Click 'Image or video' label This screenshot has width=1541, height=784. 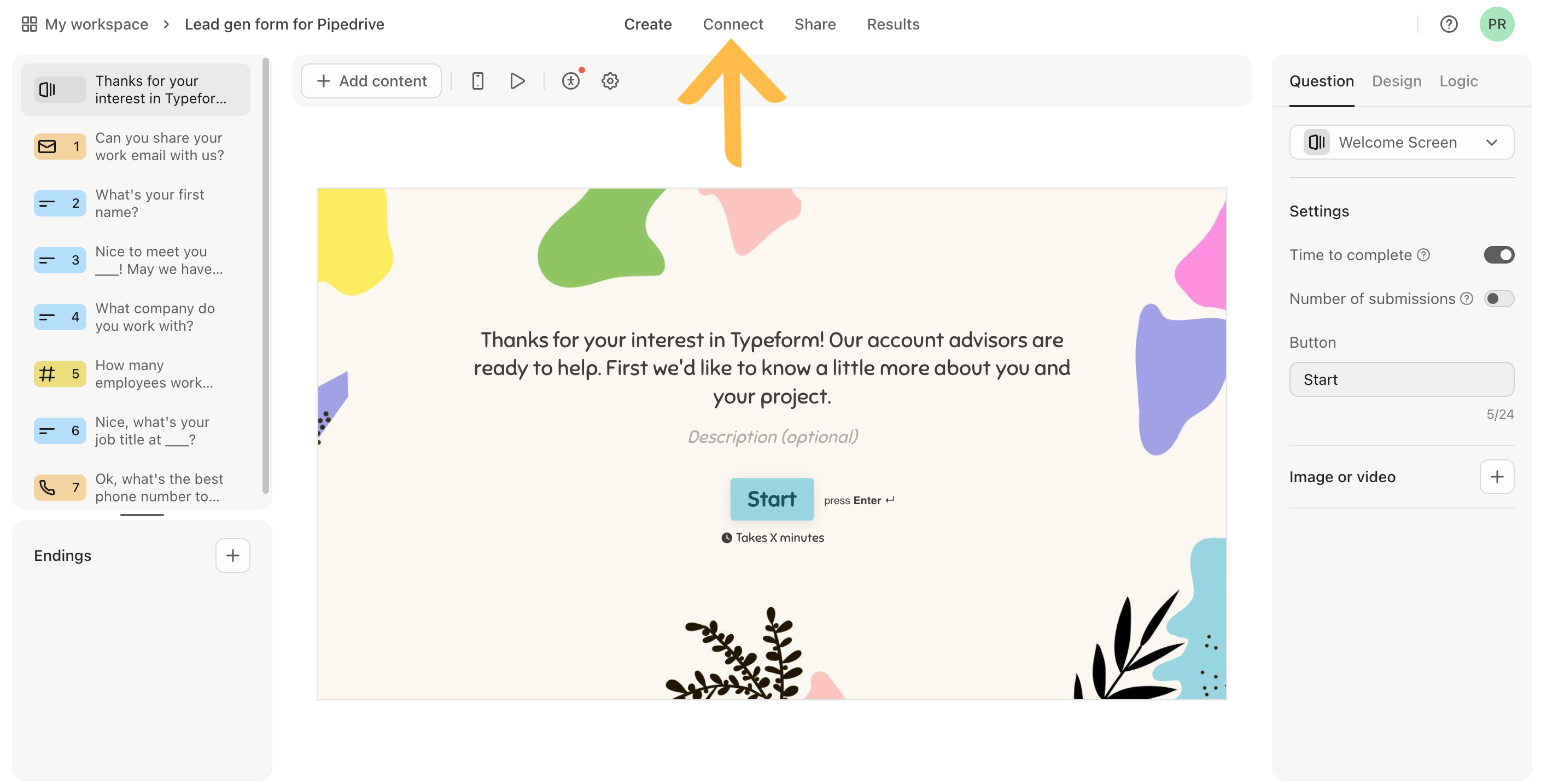click(1342, 477)
